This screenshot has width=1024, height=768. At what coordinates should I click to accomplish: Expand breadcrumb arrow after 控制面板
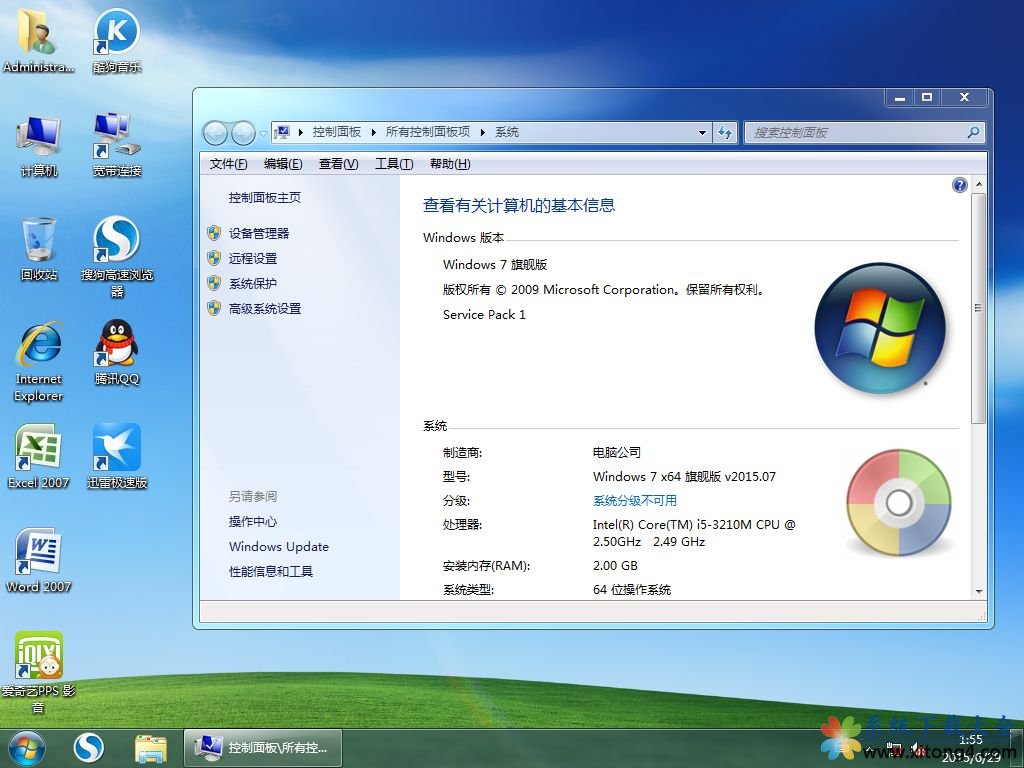pyautogui.click(x=374, y=133)
